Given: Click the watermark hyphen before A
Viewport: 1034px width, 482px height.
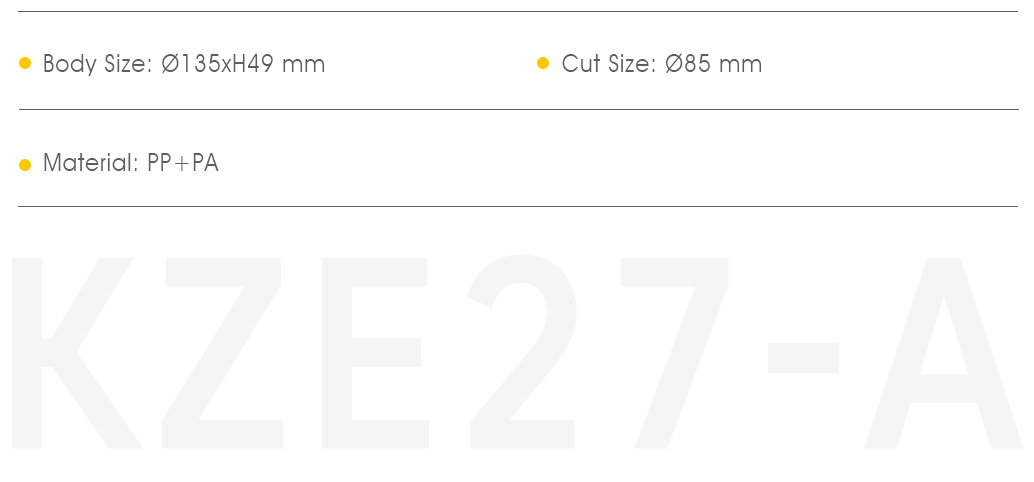Looking at the screenshot, I should coord(803,358).
